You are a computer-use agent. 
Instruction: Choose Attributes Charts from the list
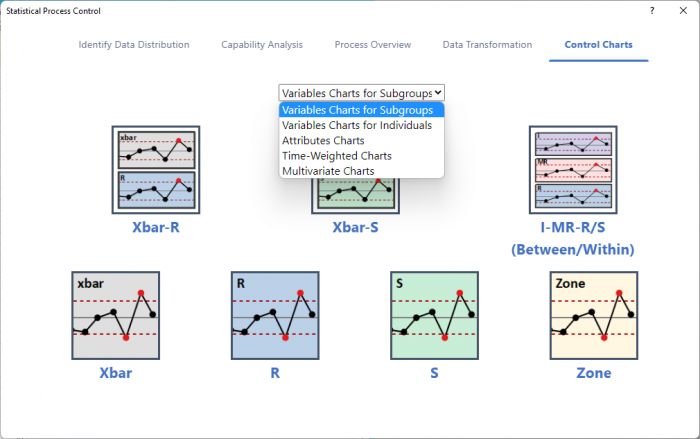[323, 141]
